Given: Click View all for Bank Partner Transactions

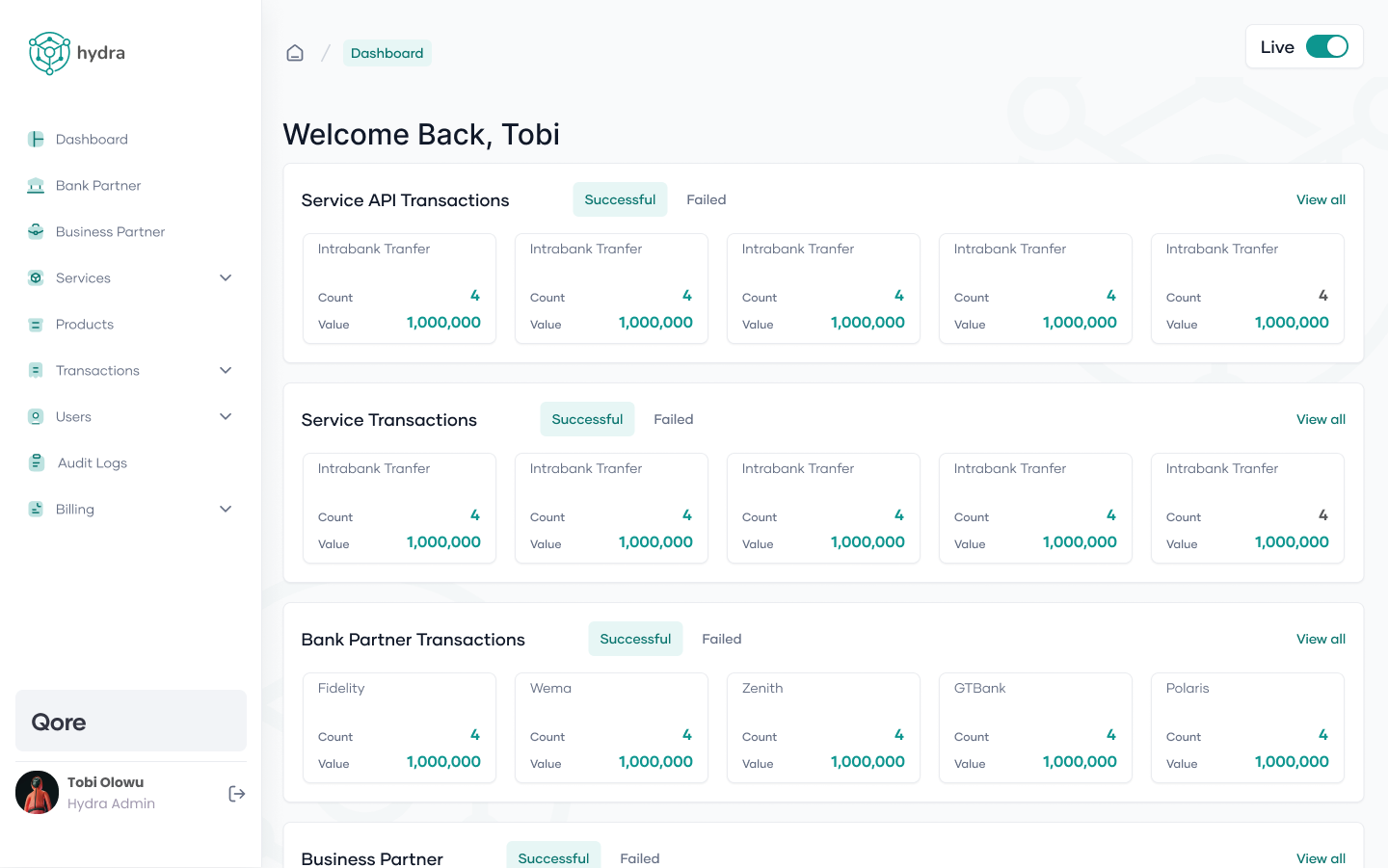Looking at the screenshot, I should 1321,639.
